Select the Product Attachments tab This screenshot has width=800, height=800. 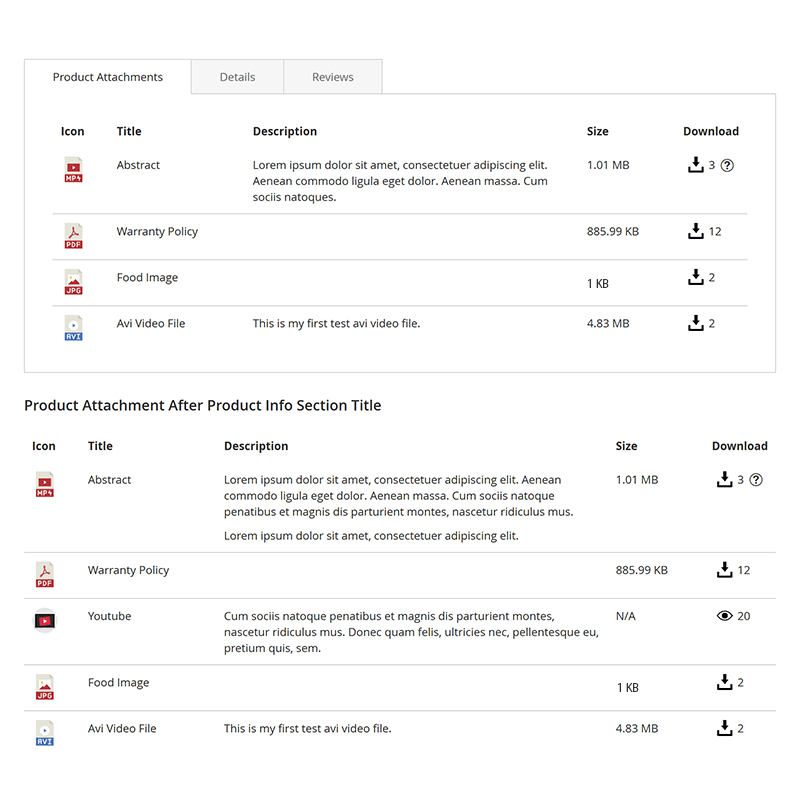tap(108, 77)
